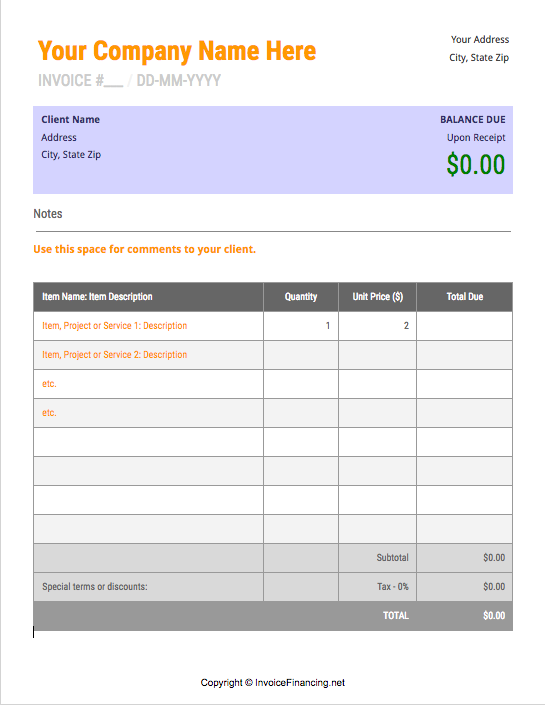
Task: Click the 'Special terms or discounts:' cell
Action: tap(148, 587)
